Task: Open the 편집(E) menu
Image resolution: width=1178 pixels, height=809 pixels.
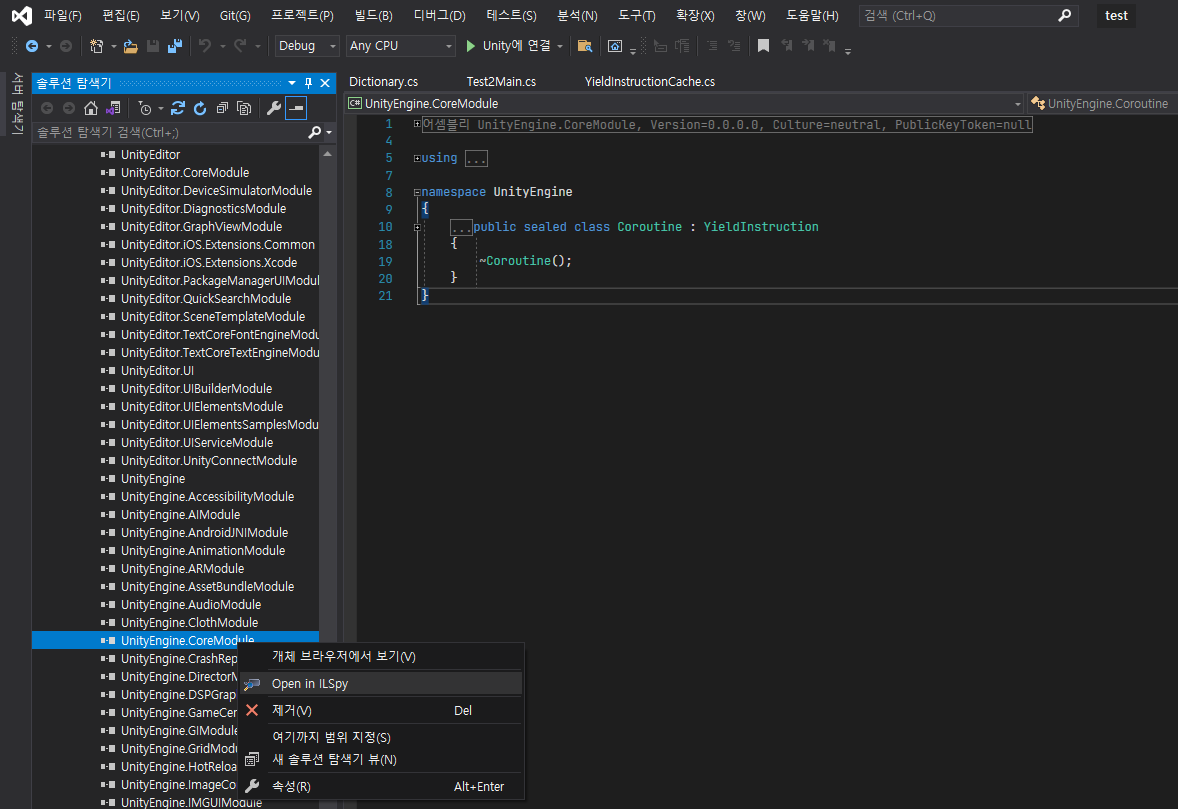Action: coord(120,15)
